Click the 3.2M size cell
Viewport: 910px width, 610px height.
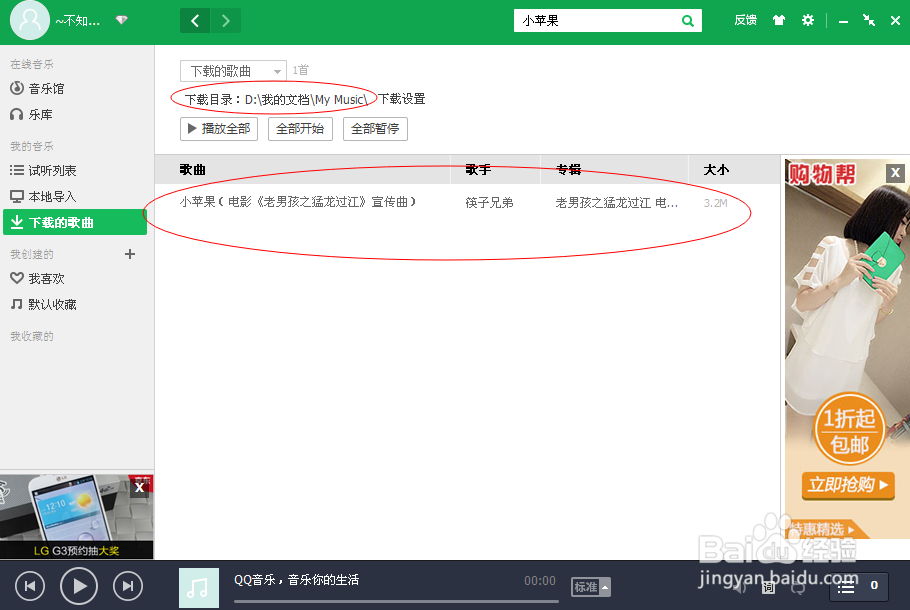[x=715, y=203]
